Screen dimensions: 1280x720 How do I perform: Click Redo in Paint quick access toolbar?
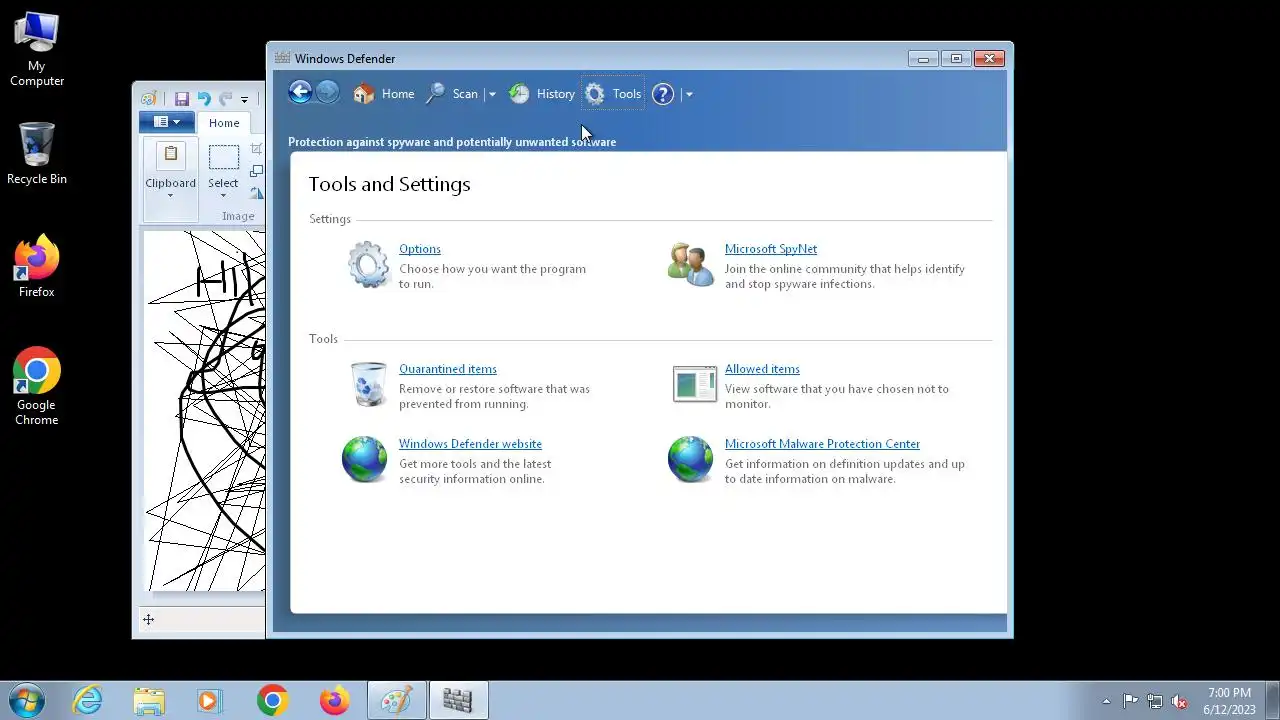point(226,99)
